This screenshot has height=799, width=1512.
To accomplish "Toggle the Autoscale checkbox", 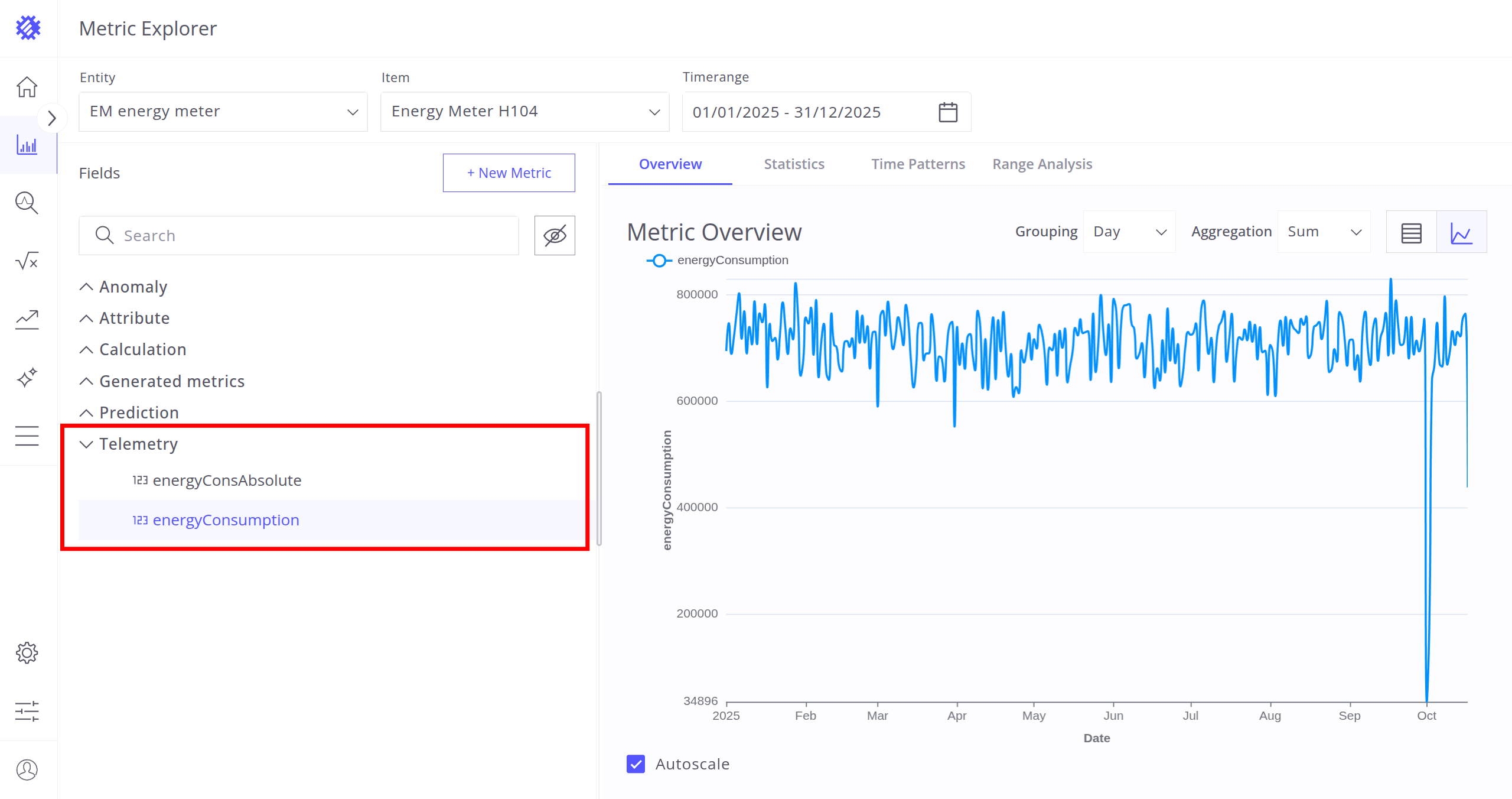I will 636,764.
